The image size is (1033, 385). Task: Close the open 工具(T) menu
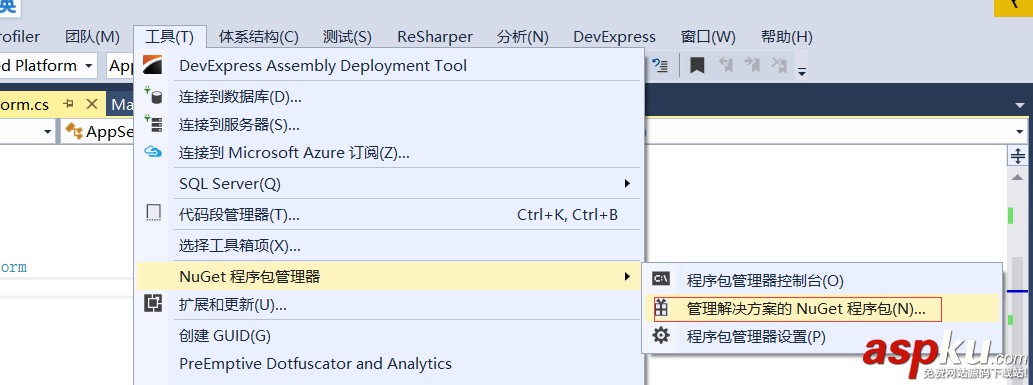click(x=170, y=37)
